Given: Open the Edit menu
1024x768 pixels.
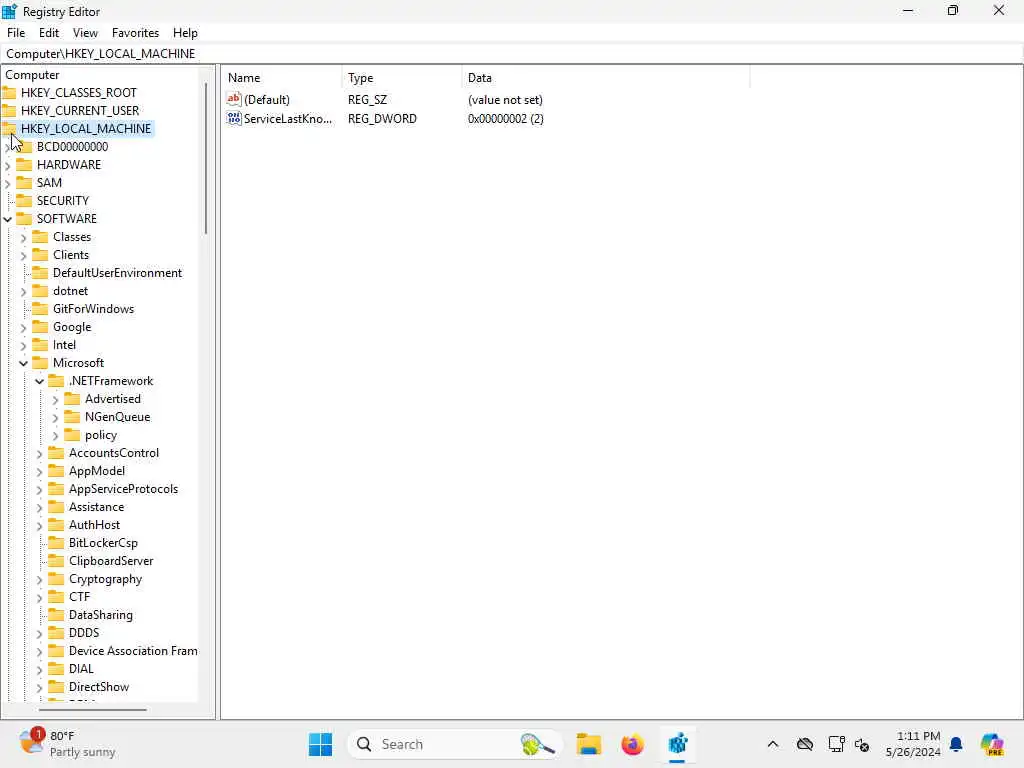Looking at the screenshot, I should pos(49,33).
